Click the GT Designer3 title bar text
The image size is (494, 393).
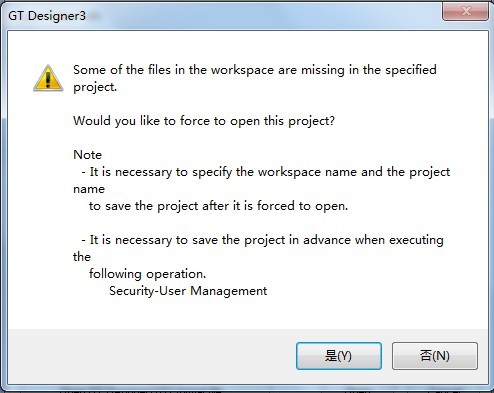(47, 16)
